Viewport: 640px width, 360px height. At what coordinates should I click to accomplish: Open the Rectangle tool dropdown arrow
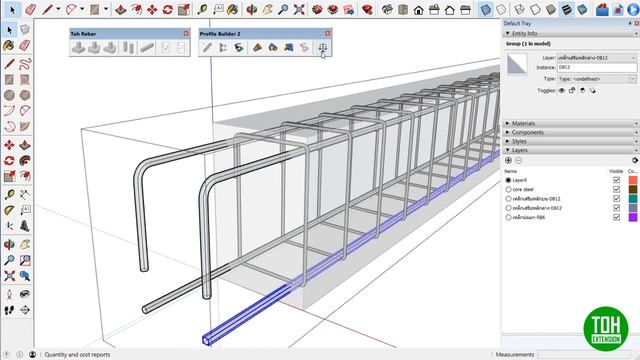point(106,9)
